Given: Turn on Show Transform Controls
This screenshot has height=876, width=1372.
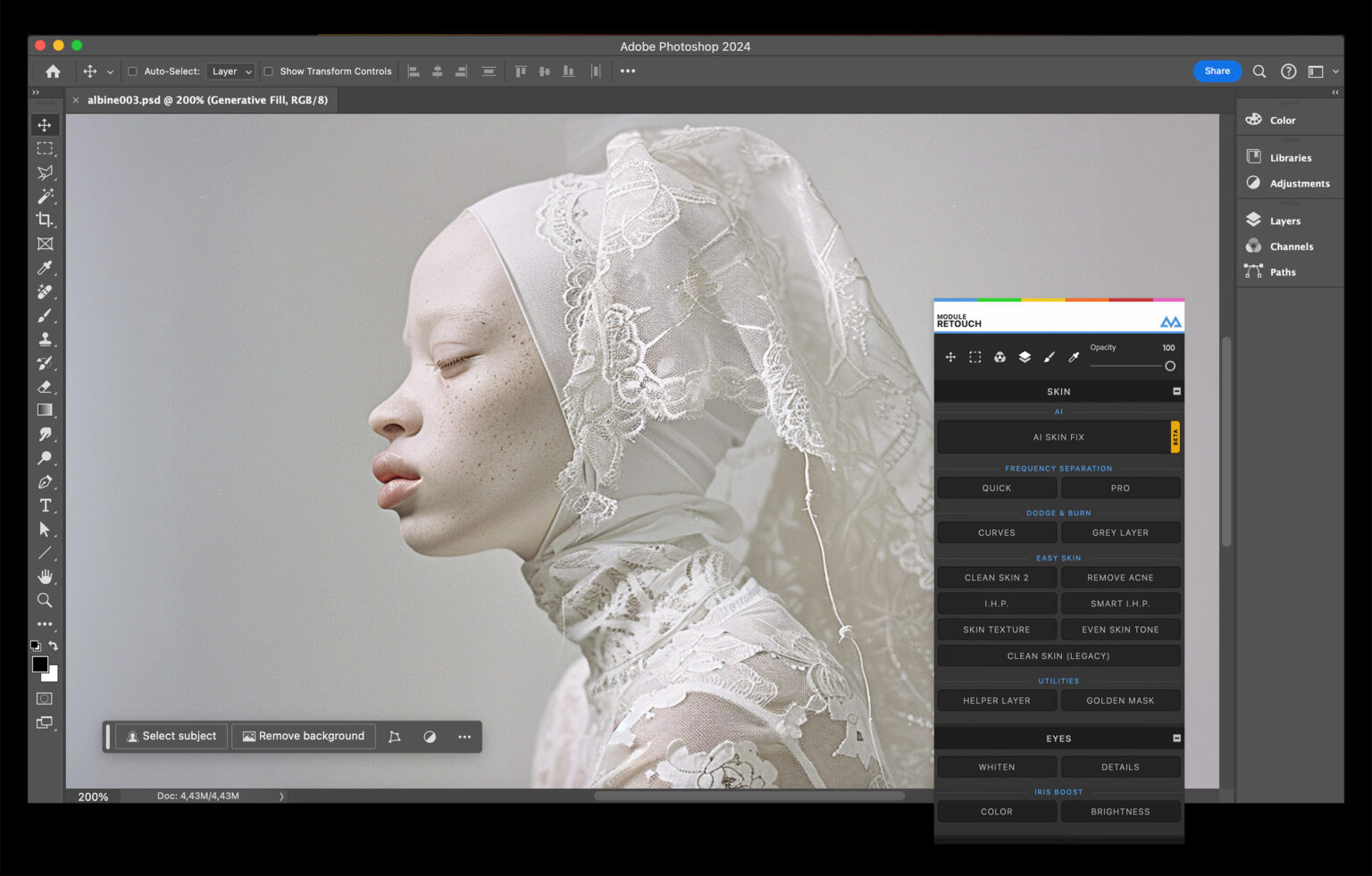Looking at the screenshot, I should 268,71.
